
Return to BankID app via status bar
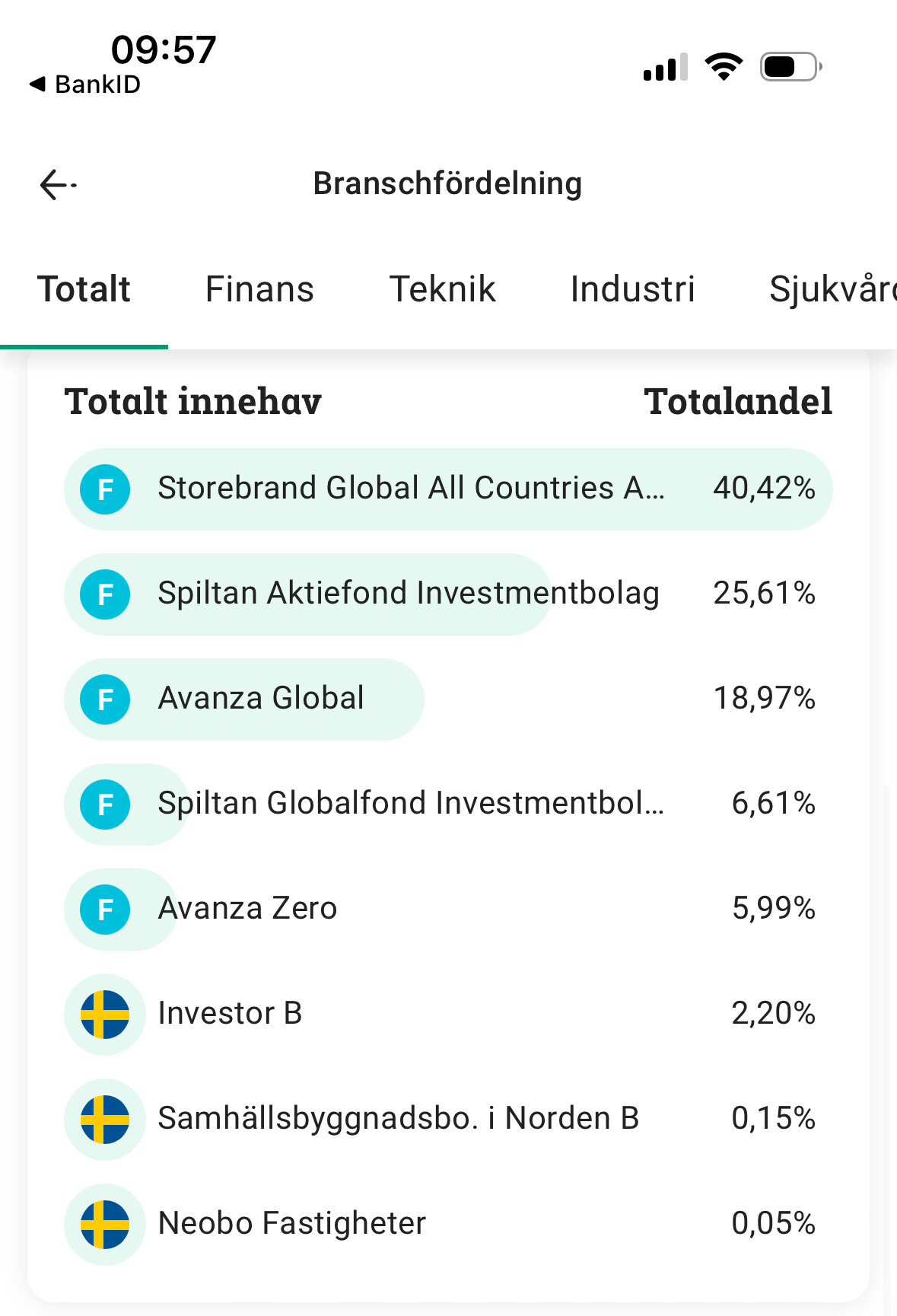(x=85, y=84)
